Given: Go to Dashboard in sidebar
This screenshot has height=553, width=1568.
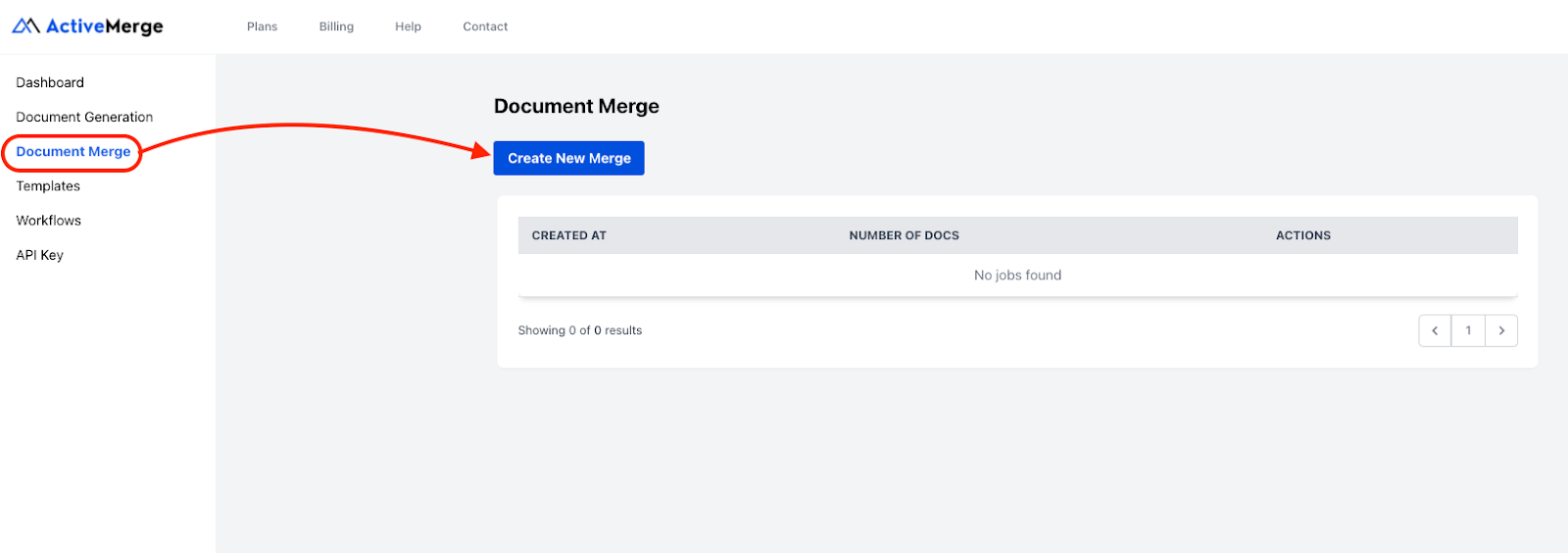Looking at the screenshot, I should pyautogui.click(x=50, y=82).
